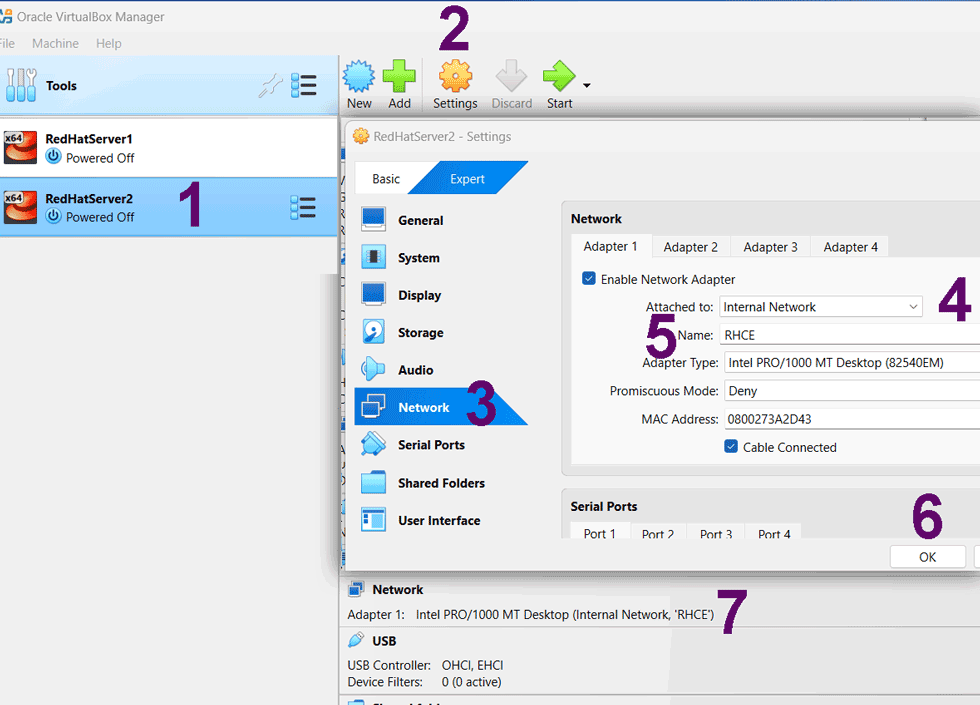Open Audio settings category
Image resolution: width=980 pixels, height=705 pixels.
click(x=441, y=370)
